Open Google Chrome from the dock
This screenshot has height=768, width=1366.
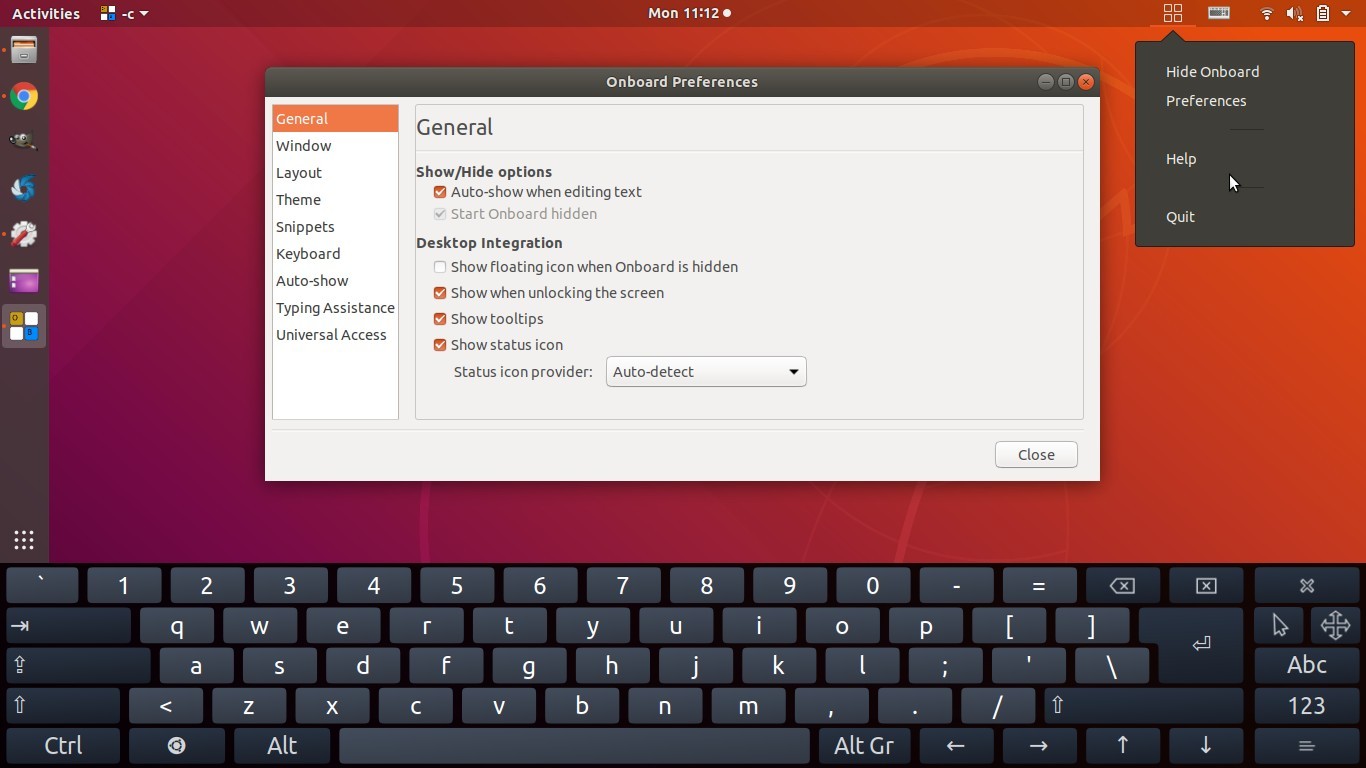point(24,96)
